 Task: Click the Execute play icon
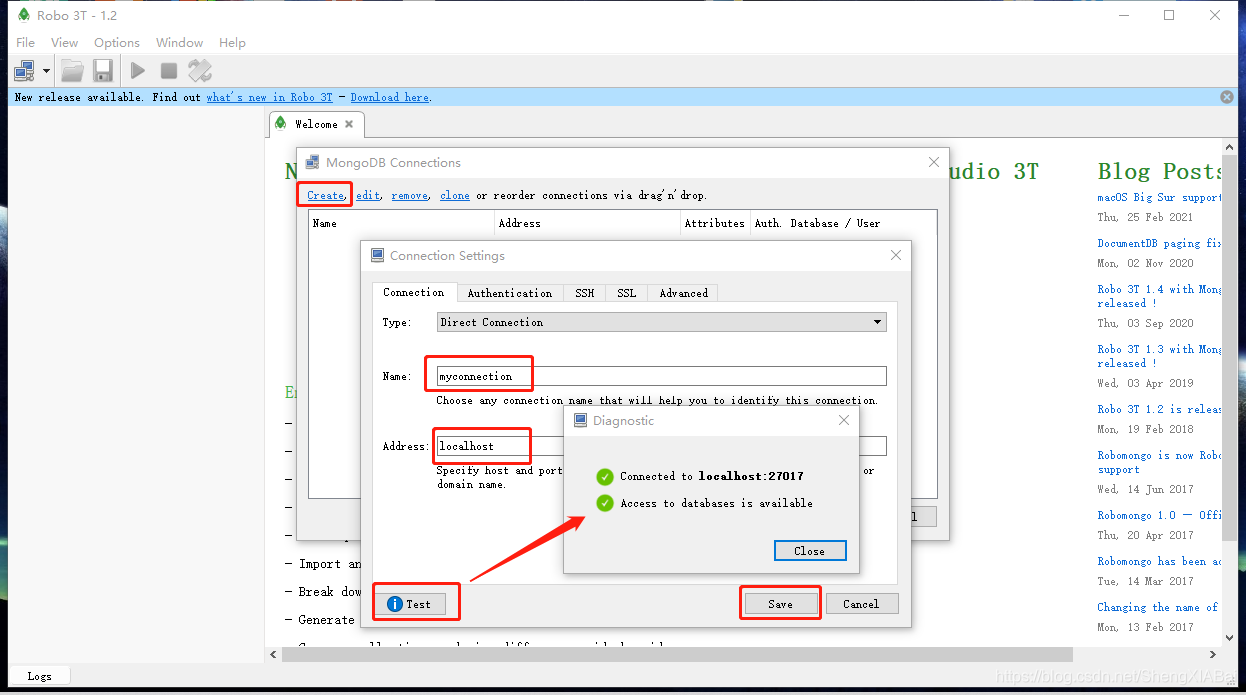[x=138, y=70]
